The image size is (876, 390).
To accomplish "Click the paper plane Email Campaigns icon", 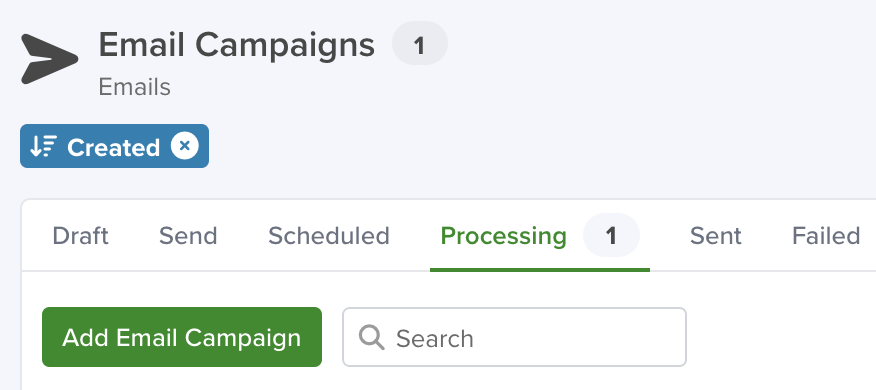I will click(49, 59).
